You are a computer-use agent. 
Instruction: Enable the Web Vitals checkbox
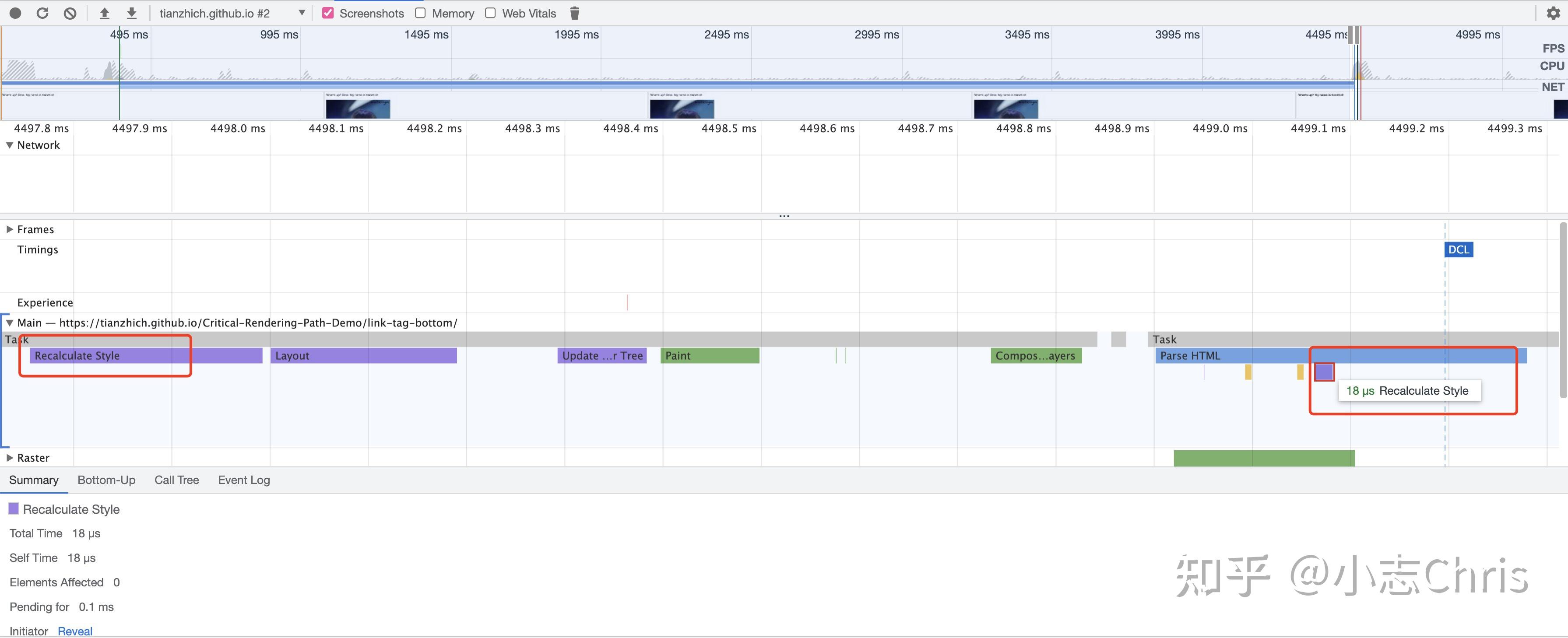tap(491, 14)
